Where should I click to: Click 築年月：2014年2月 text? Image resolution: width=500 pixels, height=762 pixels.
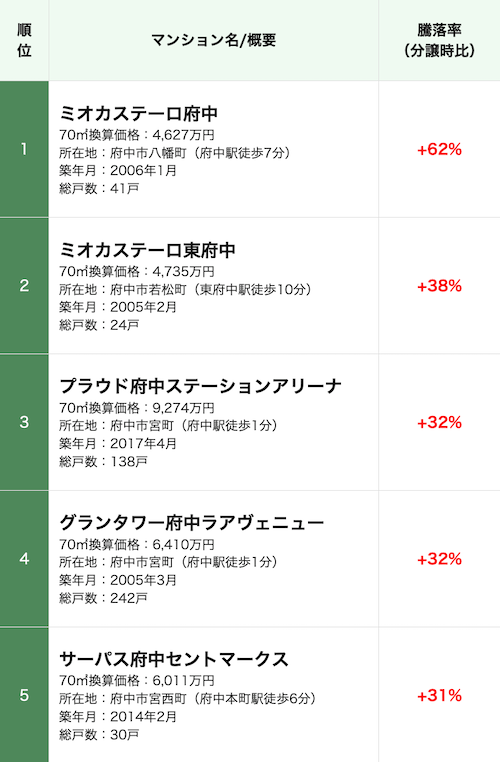[x=118, y=717]
